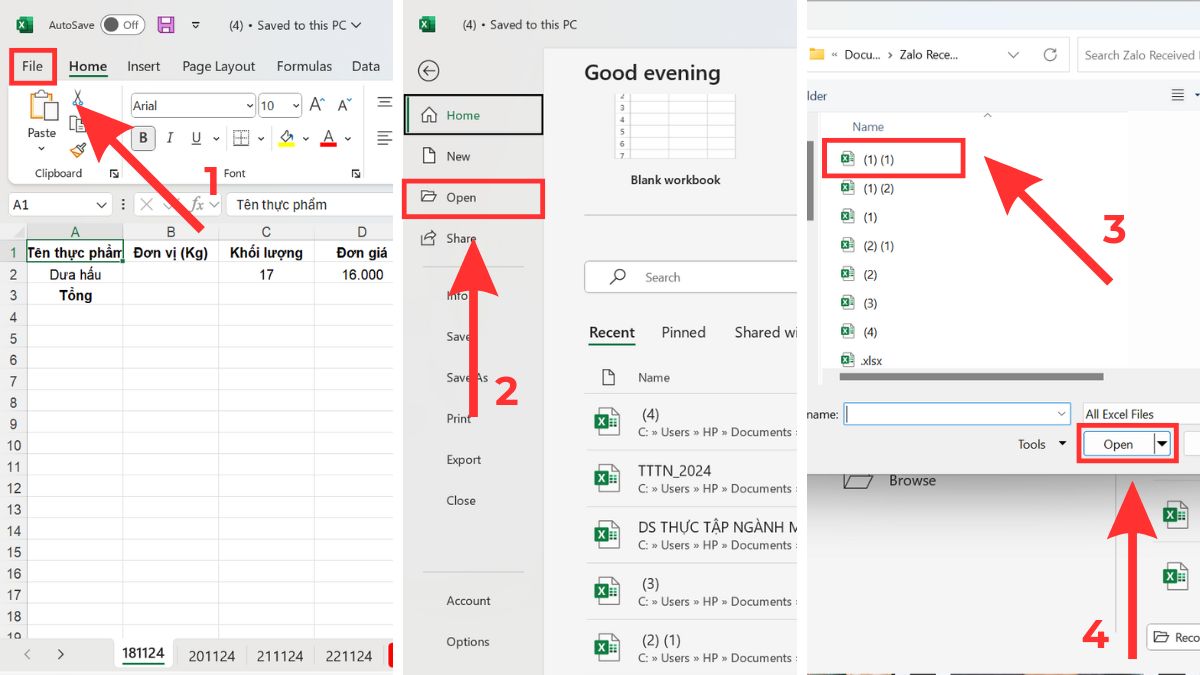Click the back arrow in Backstage view
The height and width of the screenshot is (675, 1200).
(x=429, y=71)
